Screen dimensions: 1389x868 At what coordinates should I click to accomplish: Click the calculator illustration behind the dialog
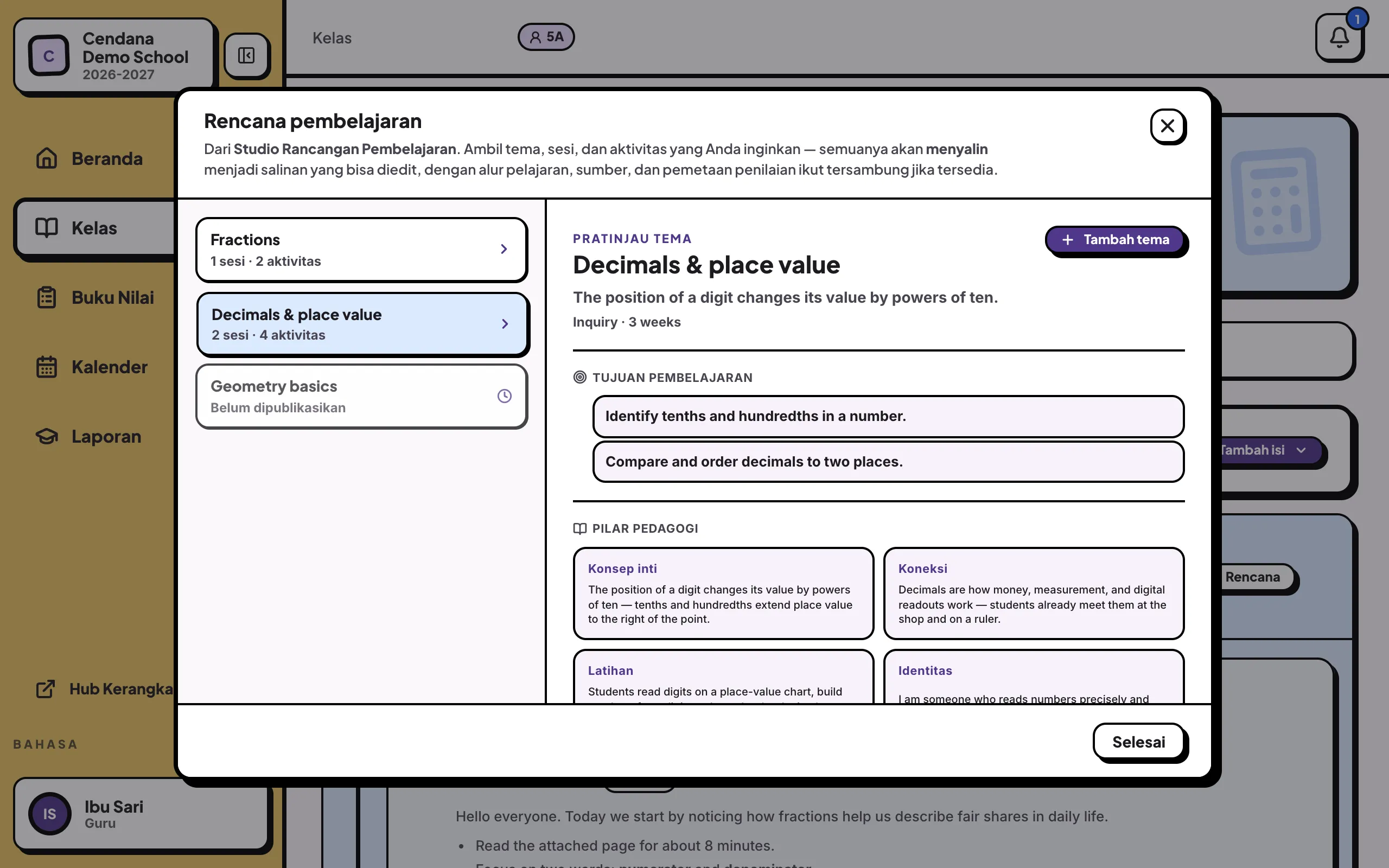[1276, 201]
